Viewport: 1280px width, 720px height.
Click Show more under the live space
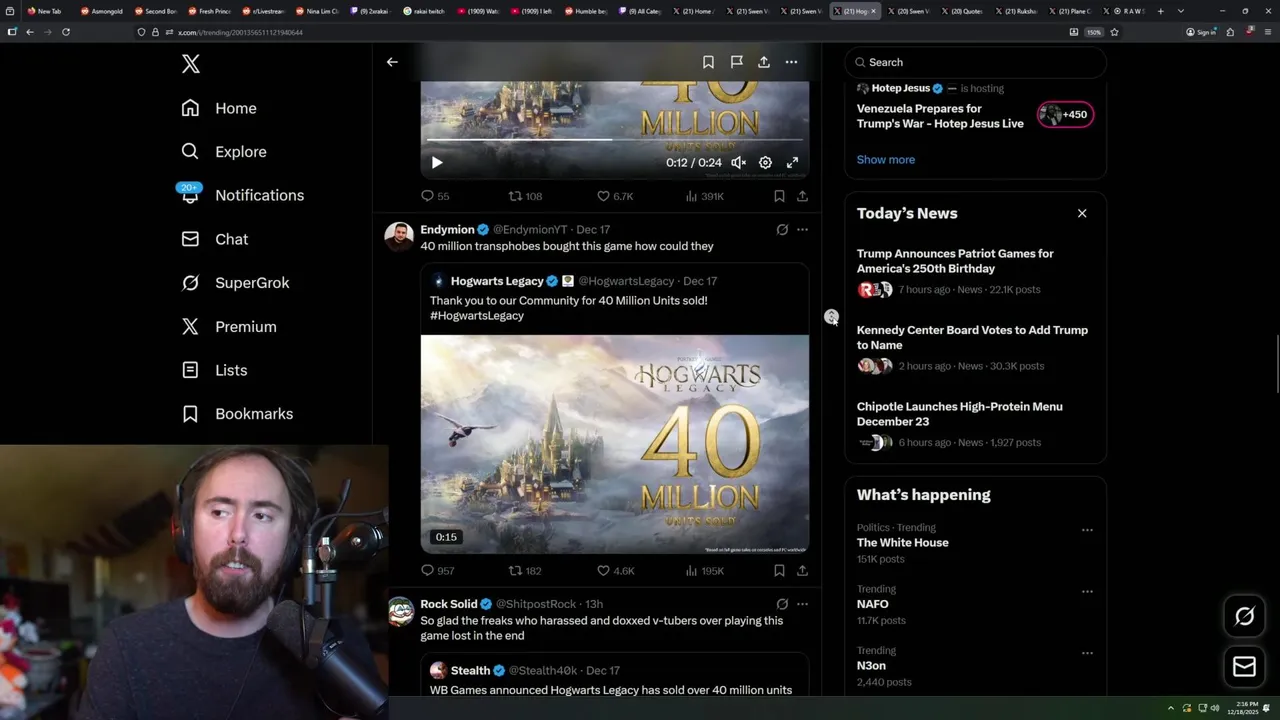pos(885,159)
